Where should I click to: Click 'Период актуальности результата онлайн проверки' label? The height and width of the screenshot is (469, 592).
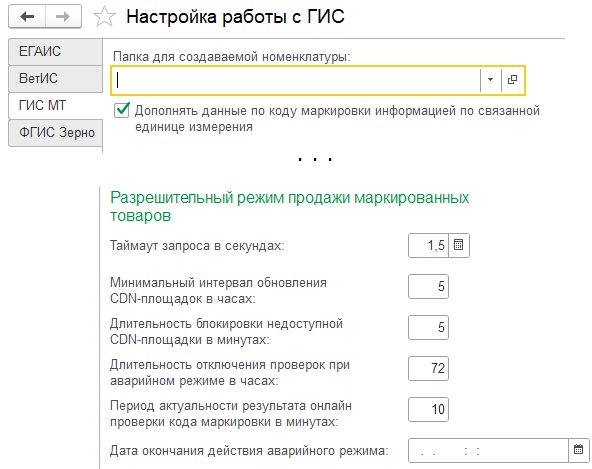(231, 413)
